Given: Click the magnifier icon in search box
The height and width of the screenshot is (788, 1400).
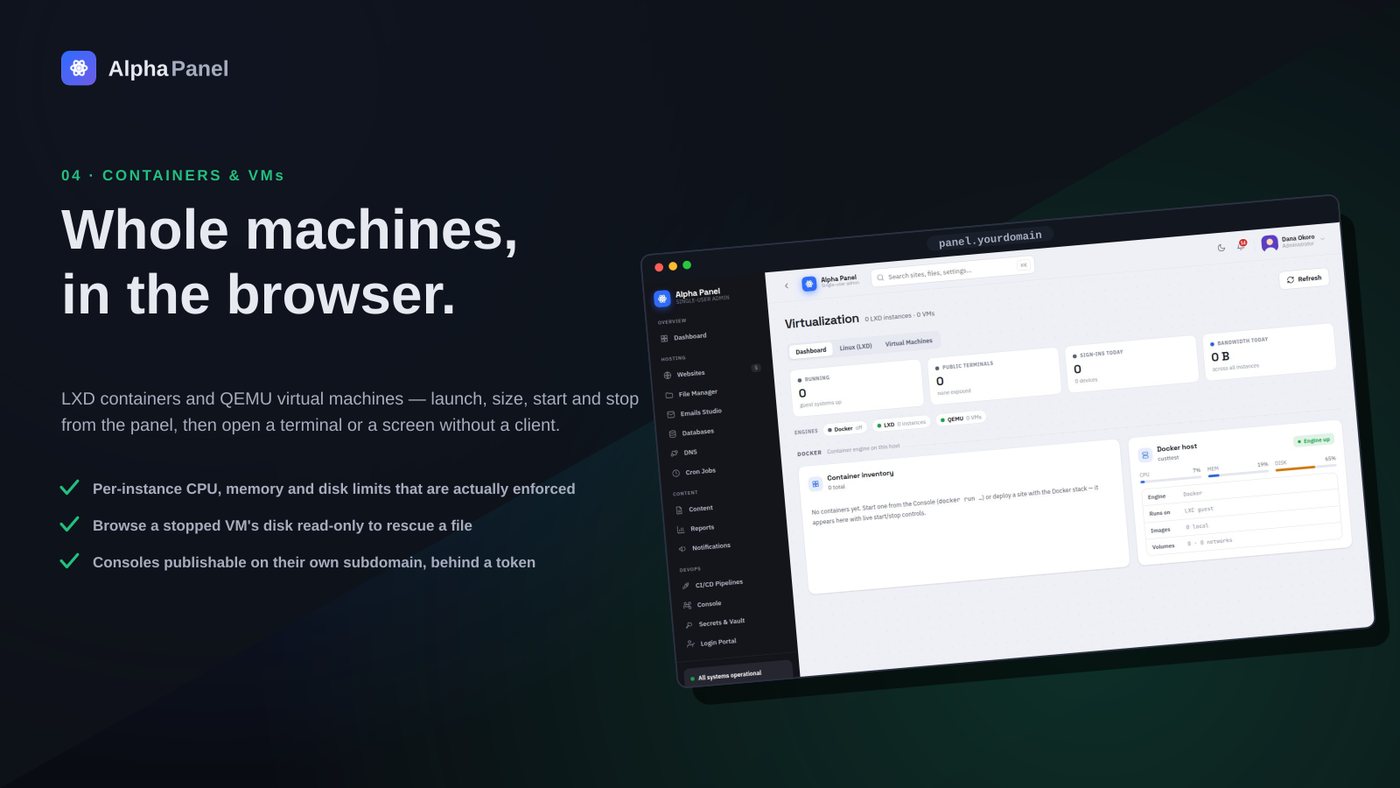Looking at the screenshot, I should pyautogui.click(x=881, y=277).
